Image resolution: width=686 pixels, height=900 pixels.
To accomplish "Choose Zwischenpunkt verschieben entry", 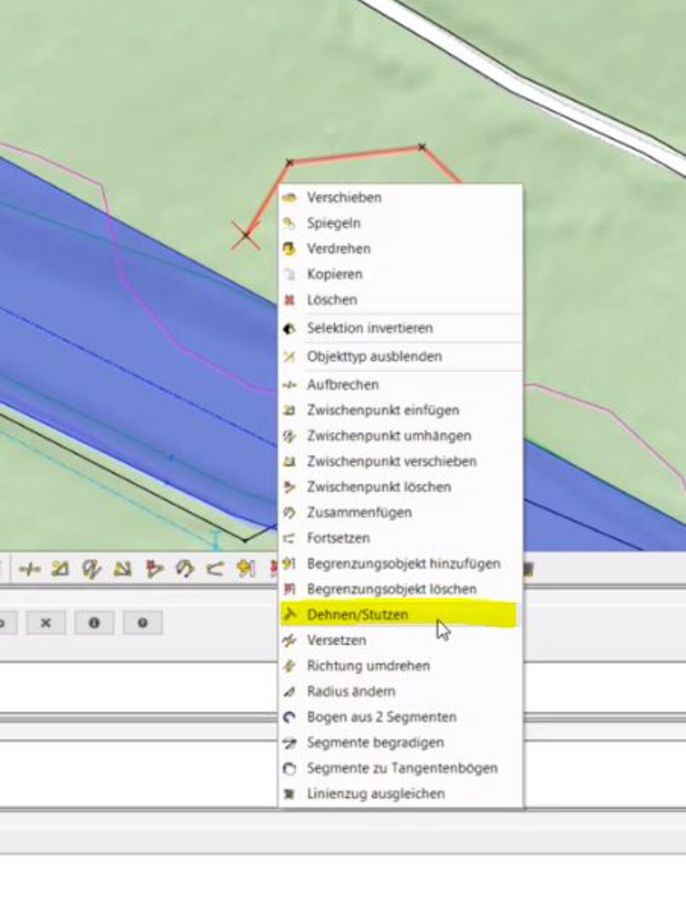I will coord(401,461).
